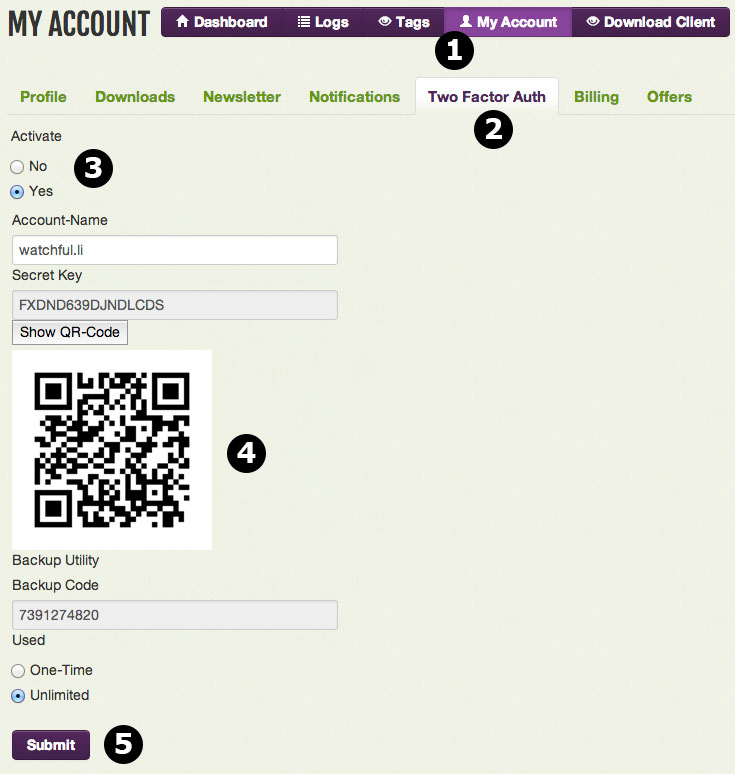The width and height of the screenshot is (735, 774).
Task: Click the QR code image
Action: click(x=112, y=450)
